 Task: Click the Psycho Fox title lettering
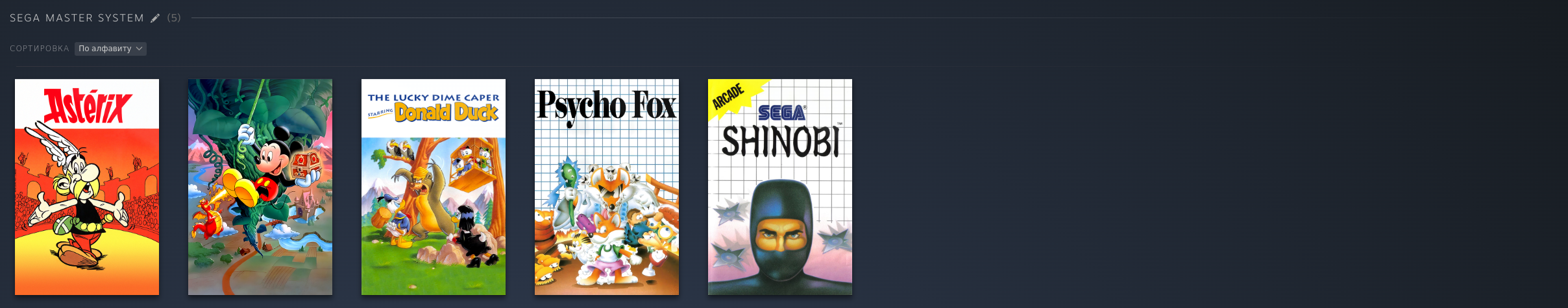607,106
